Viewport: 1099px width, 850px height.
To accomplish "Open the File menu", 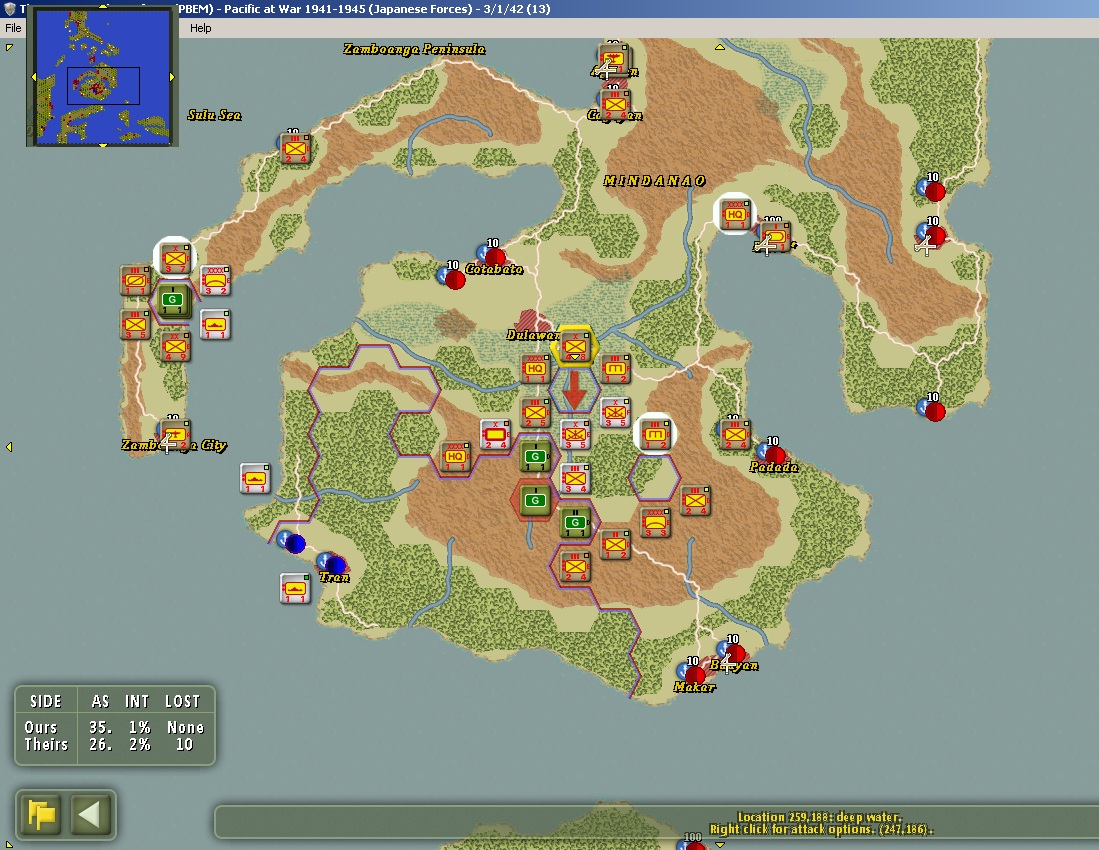I will 13,28.
